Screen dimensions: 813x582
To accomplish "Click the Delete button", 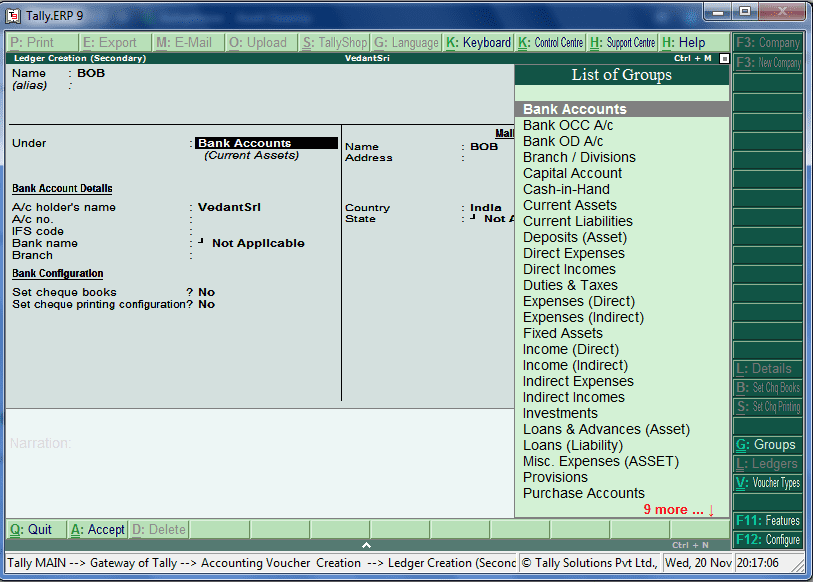I will tap(159, 530).
